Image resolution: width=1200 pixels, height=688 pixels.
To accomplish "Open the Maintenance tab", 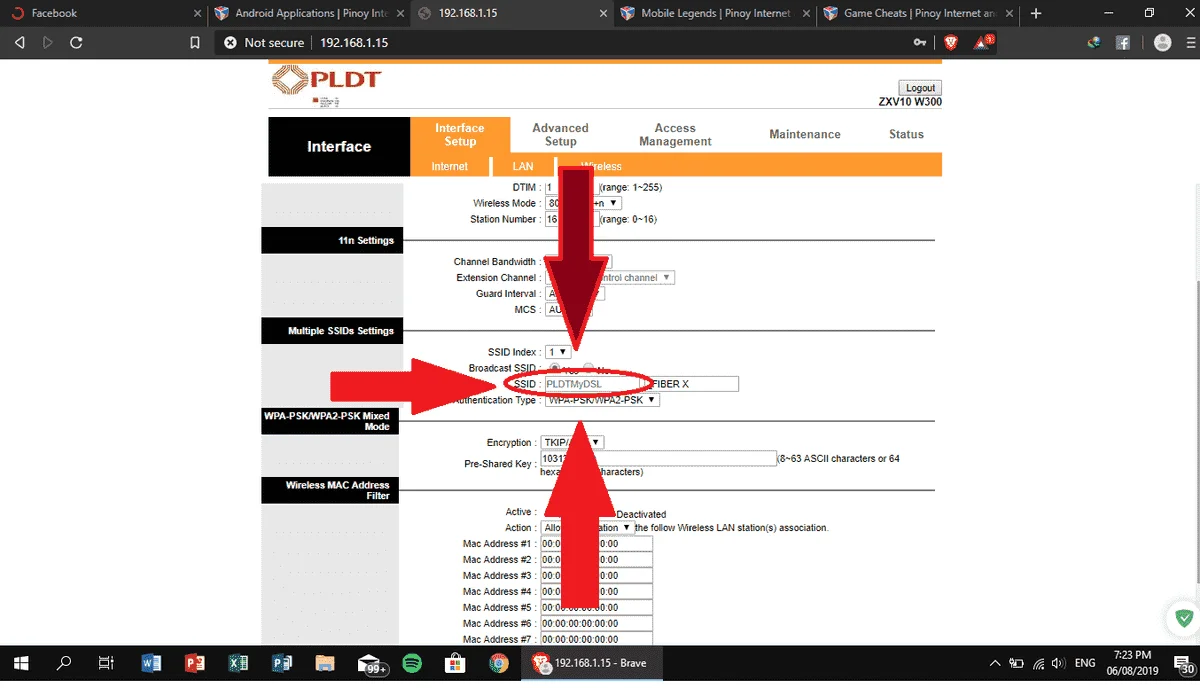I will click(x=805, y=134).
